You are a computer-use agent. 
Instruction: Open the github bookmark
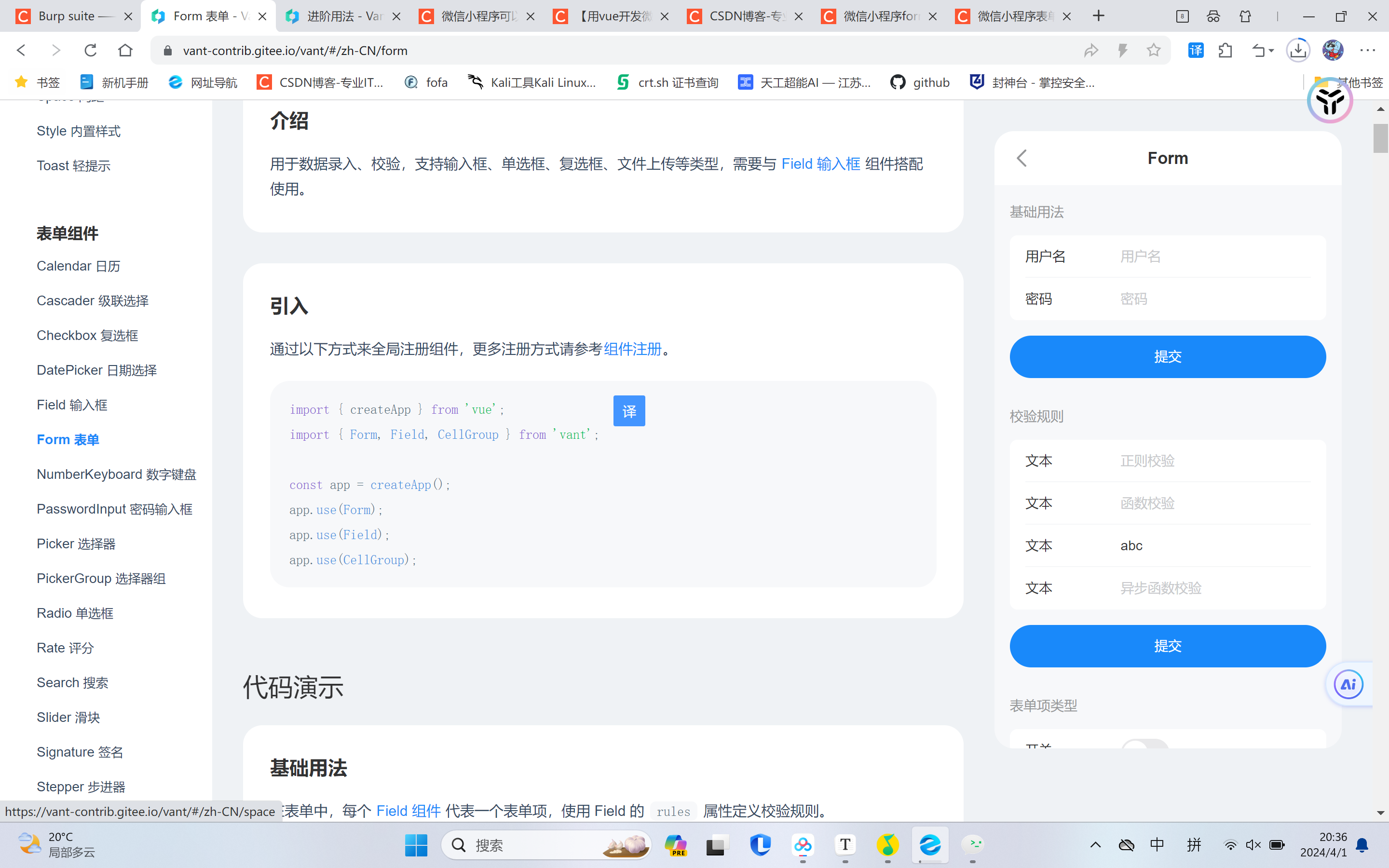tap(920, 82)
